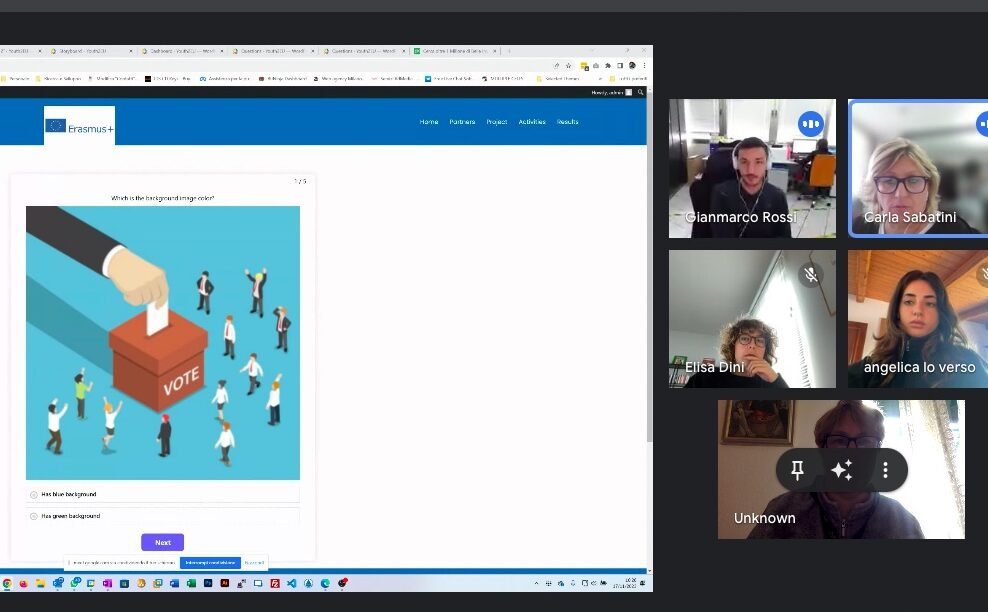Select angelica lo verso's video tile
Image resolution: width=988 pixels, height=612 pixels.
[918, 319]
